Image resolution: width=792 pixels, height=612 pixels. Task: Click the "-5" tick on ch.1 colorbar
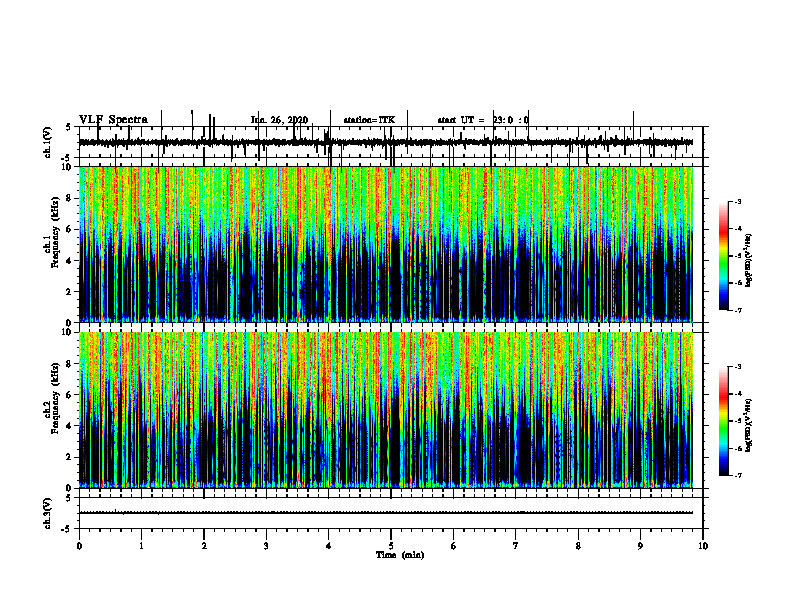click(737, 256)
